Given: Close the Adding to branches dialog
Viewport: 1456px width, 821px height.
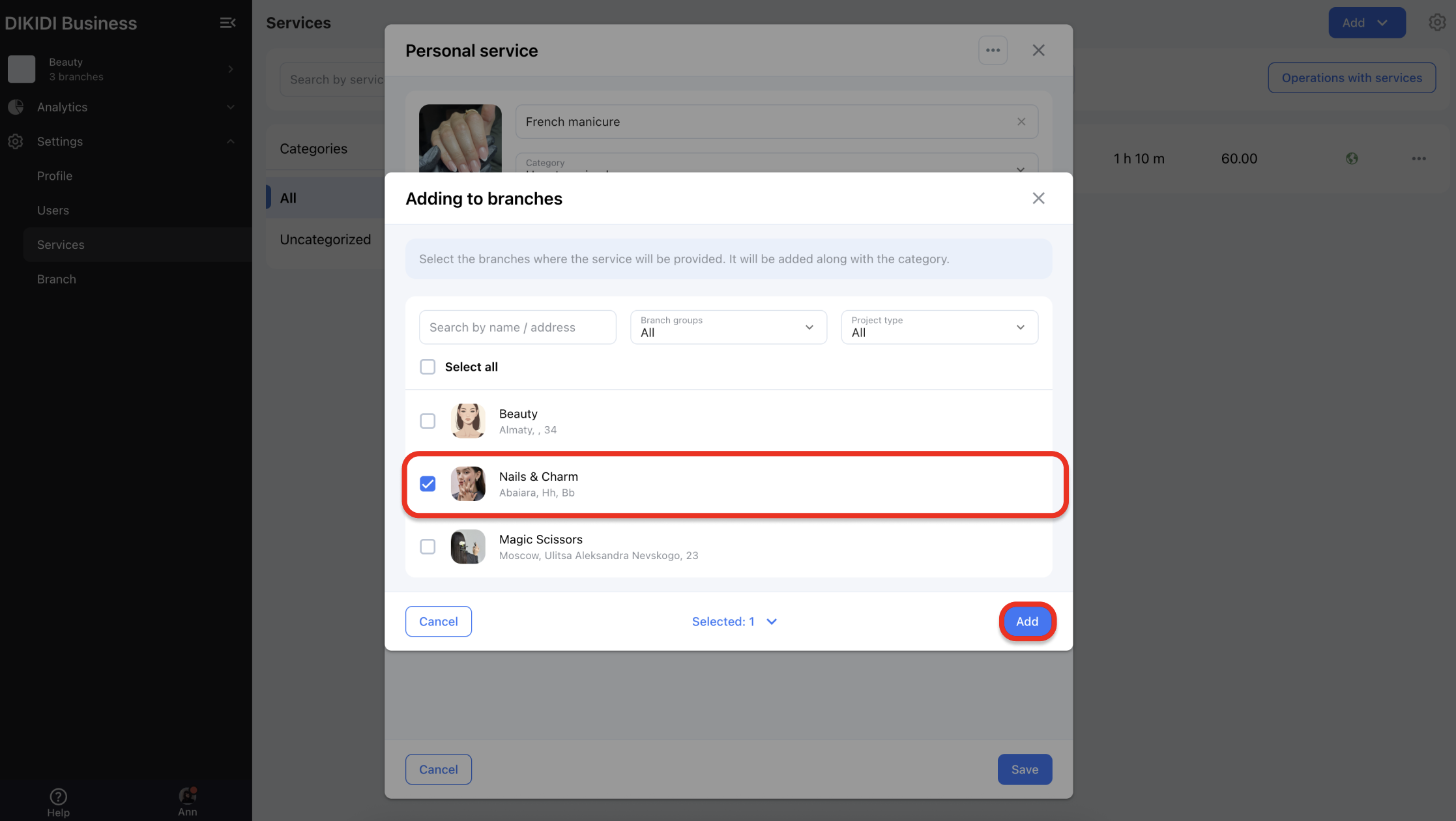Looking at the screenshot, I should pos(1038,198).
